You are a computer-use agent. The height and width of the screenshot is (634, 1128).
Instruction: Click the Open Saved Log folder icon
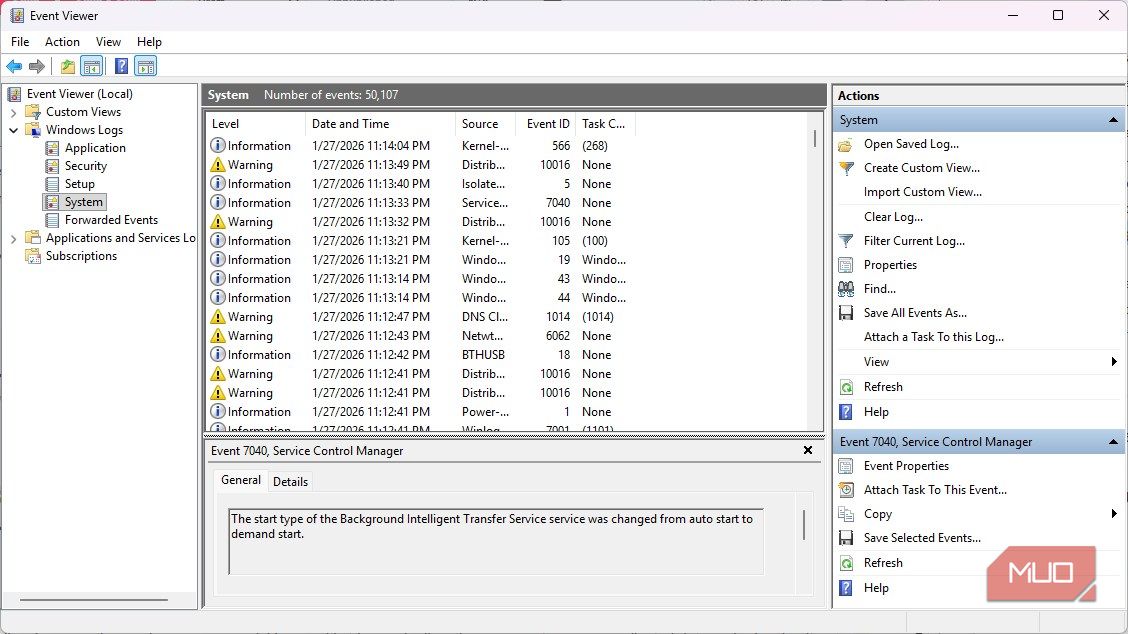[x=846, y=145]
